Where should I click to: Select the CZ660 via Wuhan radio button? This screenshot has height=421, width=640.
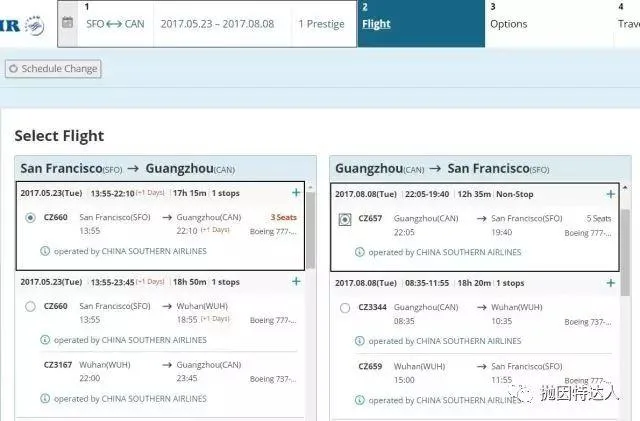point(30,306)
